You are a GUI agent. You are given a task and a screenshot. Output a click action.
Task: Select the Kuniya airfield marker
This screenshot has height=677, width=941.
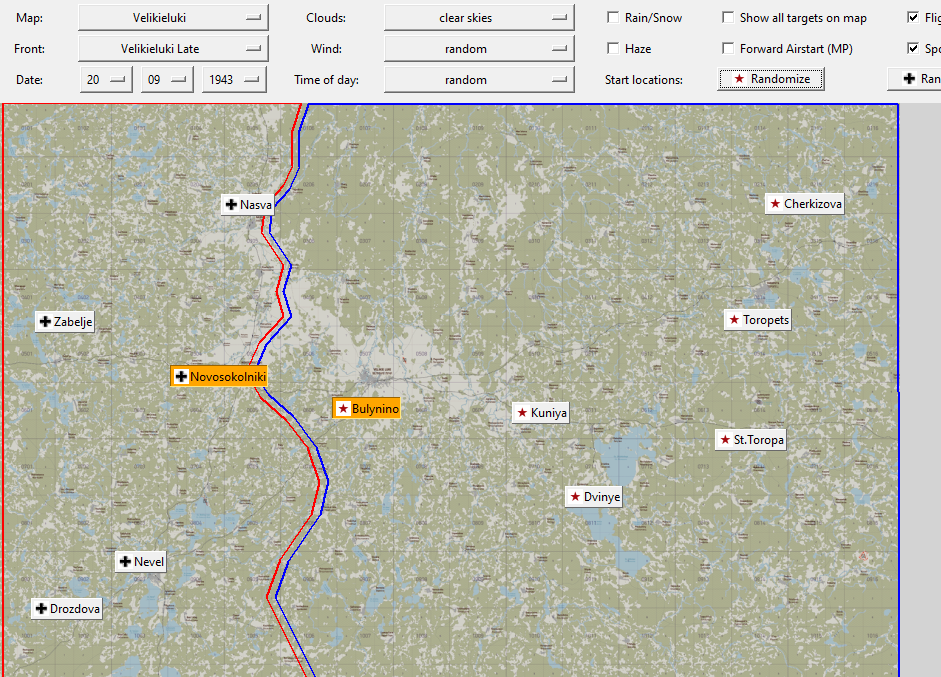[540, 412]
